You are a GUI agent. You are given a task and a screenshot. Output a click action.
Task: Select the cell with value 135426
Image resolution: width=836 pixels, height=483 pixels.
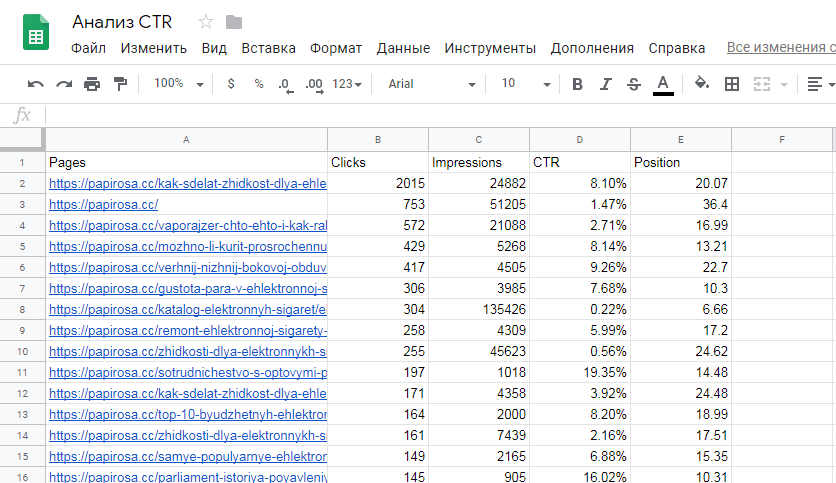[479, 310]
